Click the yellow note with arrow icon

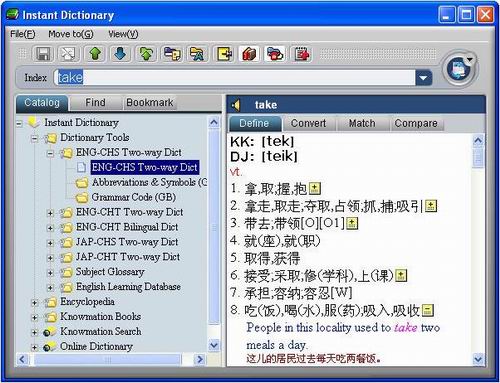click(224, 54)
